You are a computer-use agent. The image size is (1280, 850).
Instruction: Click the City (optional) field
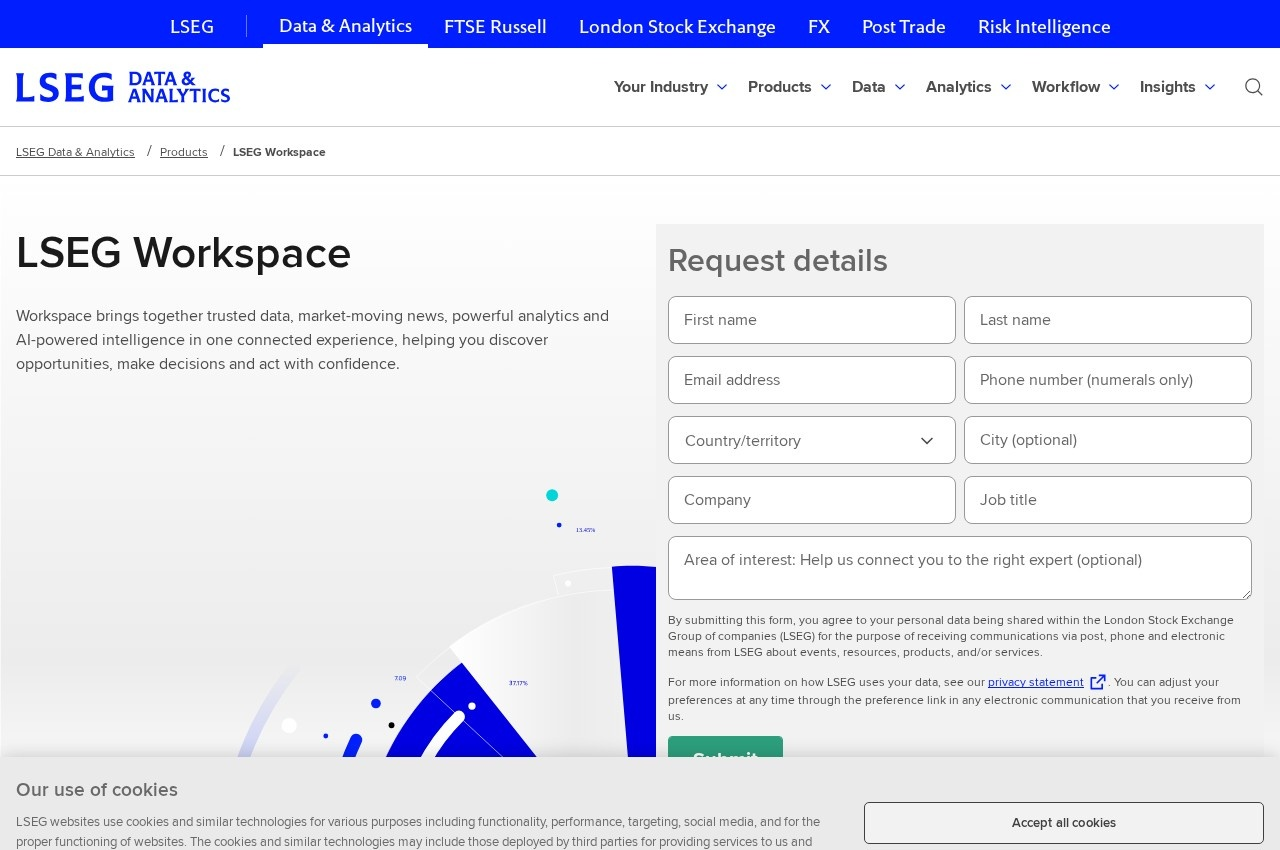1108,440
